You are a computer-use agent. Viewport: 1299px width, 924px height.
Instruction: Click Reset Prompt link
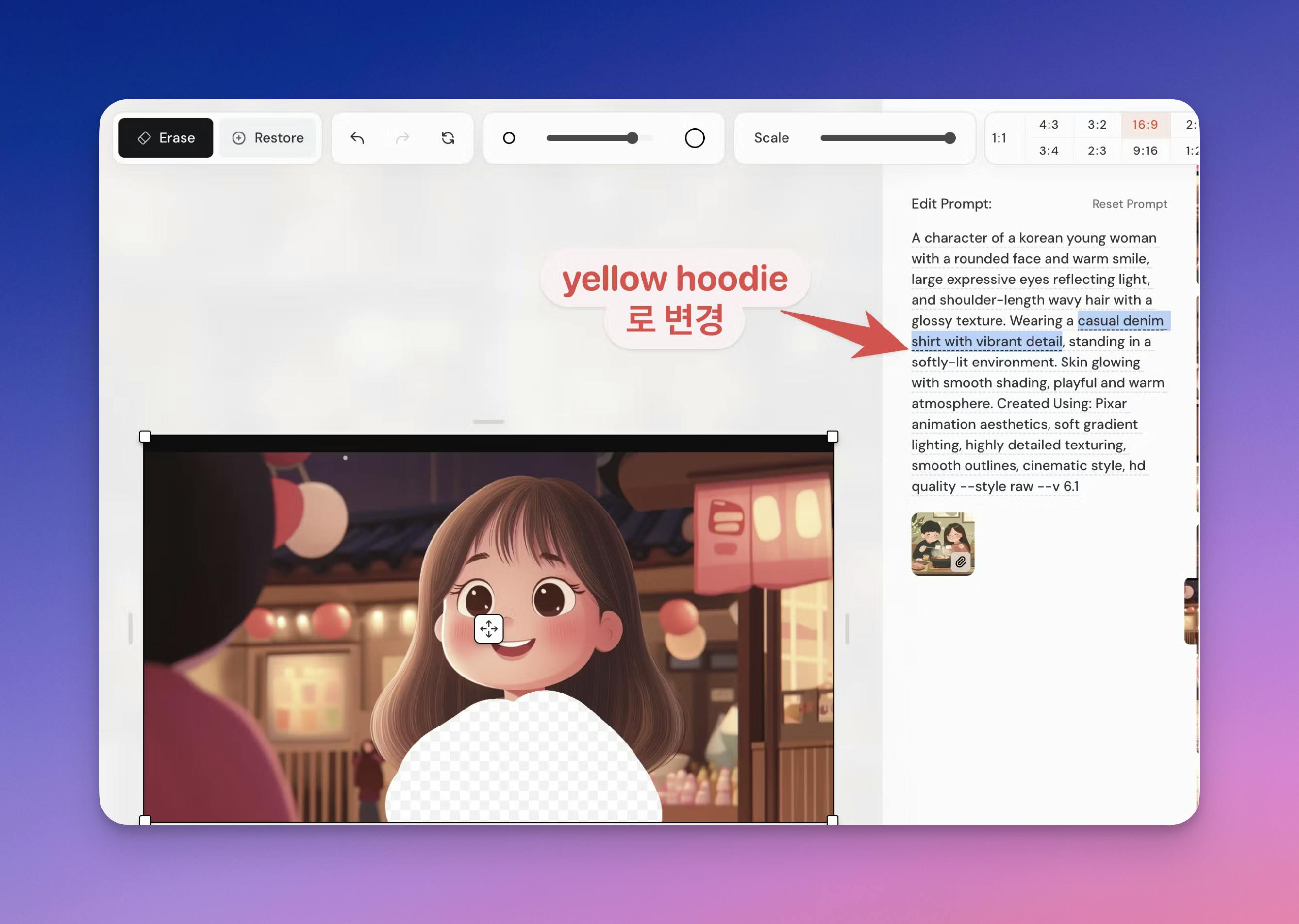tap(1129, 204)
